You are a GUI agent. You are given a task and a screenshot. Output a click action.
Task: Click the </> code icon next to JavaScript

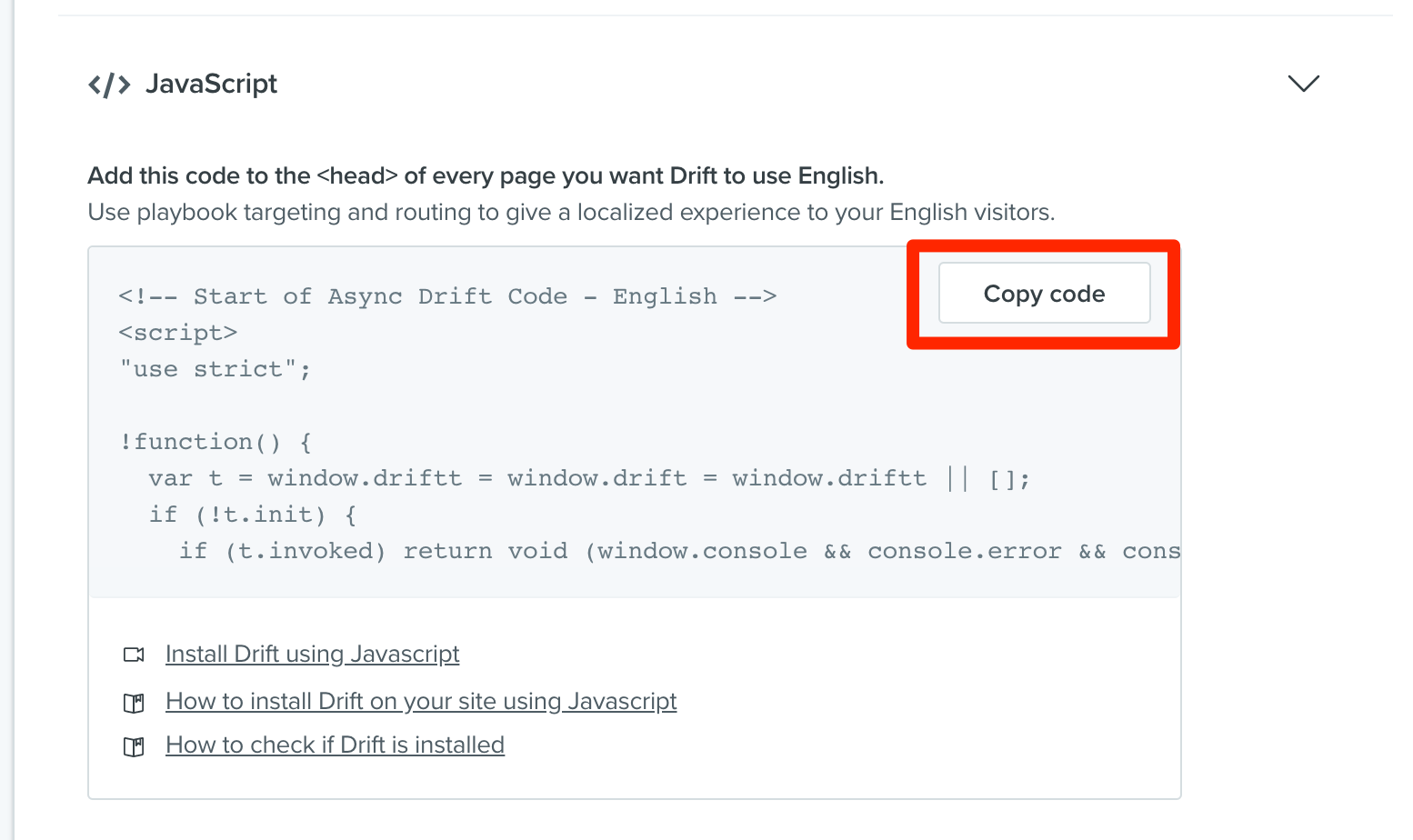click(x=109, y=84)
